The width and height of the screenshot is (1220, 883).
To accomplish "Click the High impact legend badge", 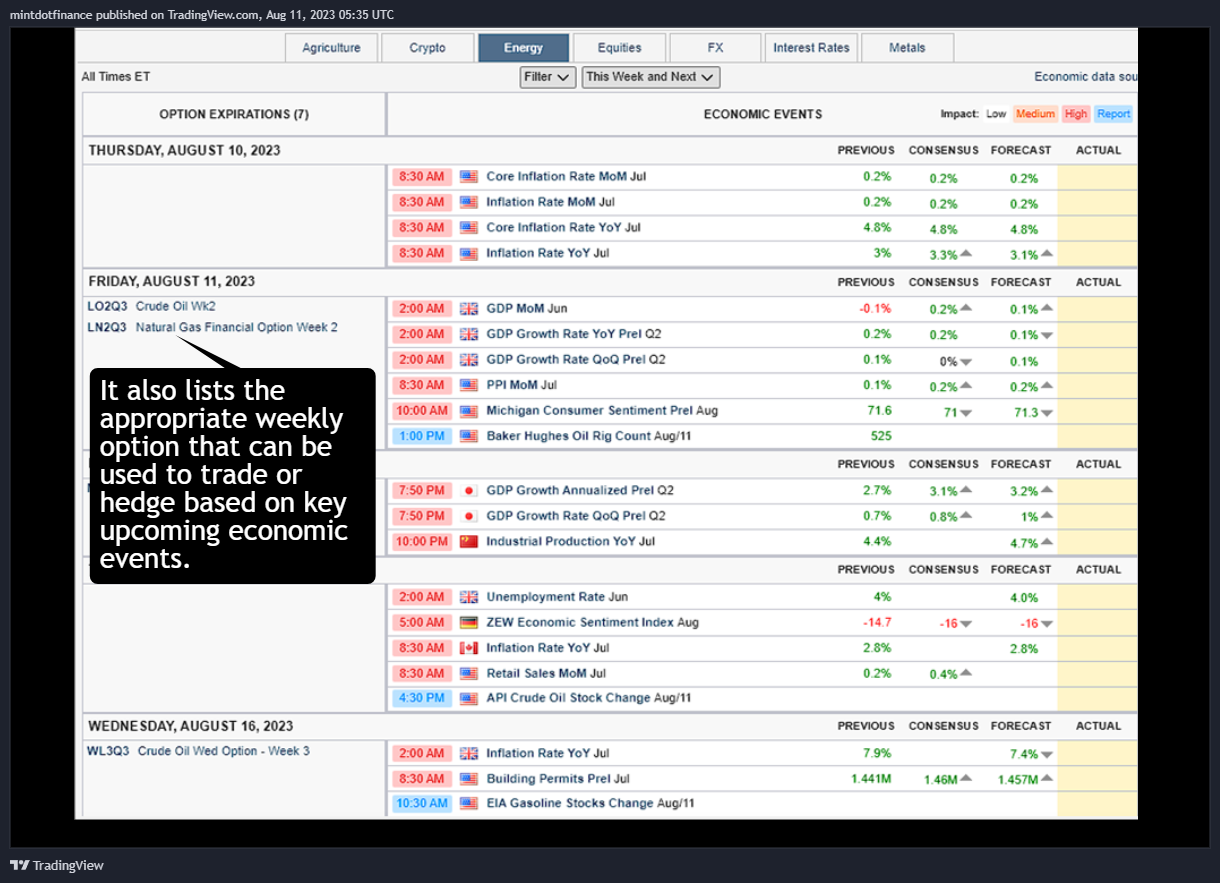I will point(1076,114).
